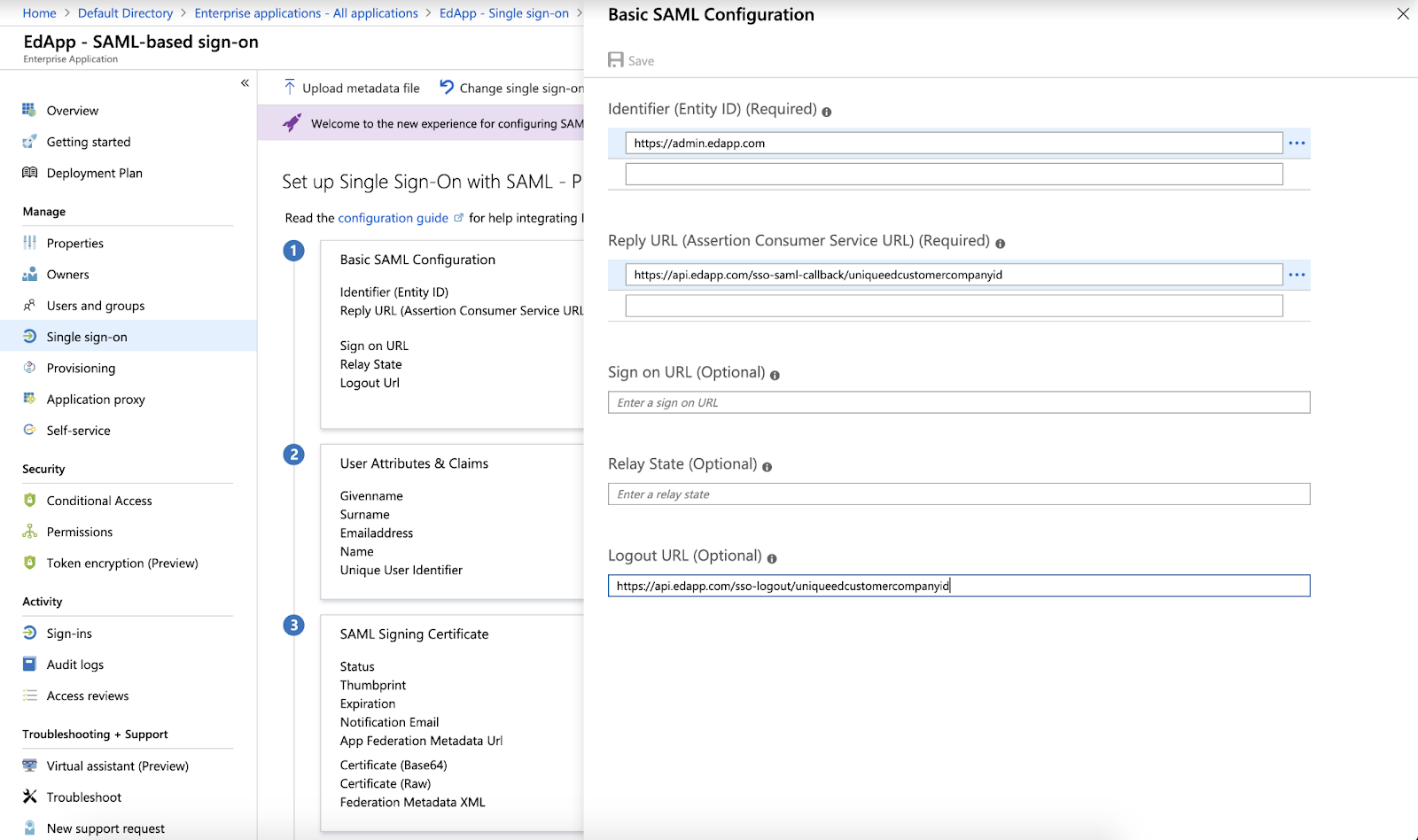Click the New support request icon
The width and height of the screenshot is (1418, 840).
click(29, 828)
